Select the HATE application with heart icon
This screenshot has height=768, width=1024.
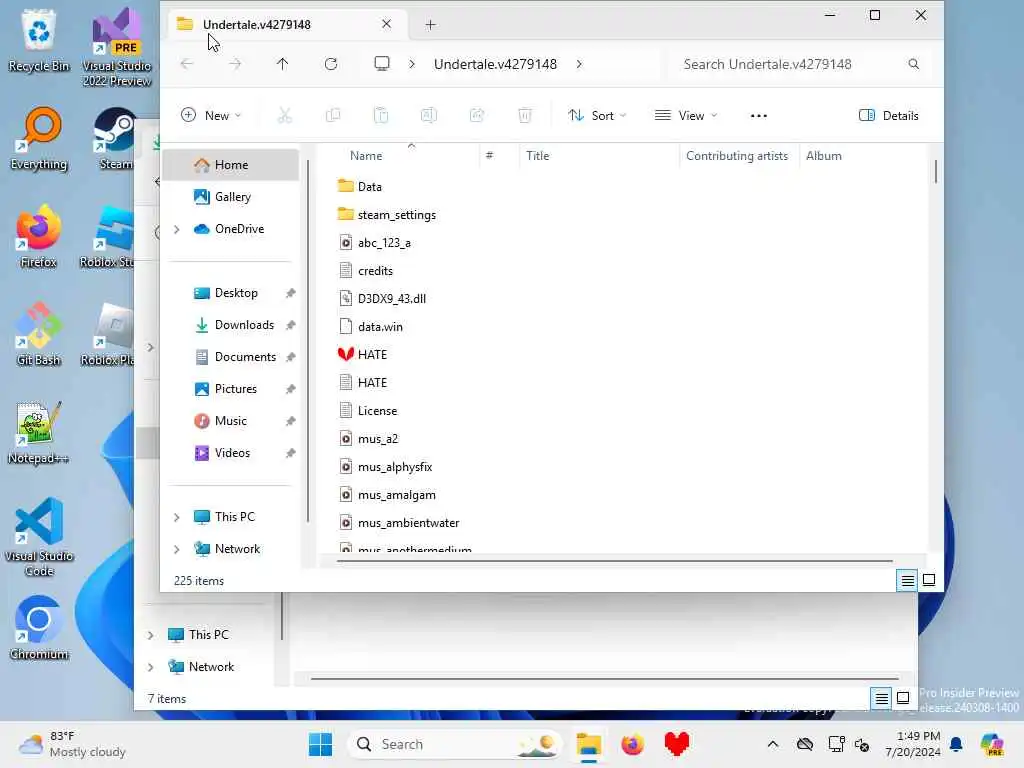click(x=362, y=355)
